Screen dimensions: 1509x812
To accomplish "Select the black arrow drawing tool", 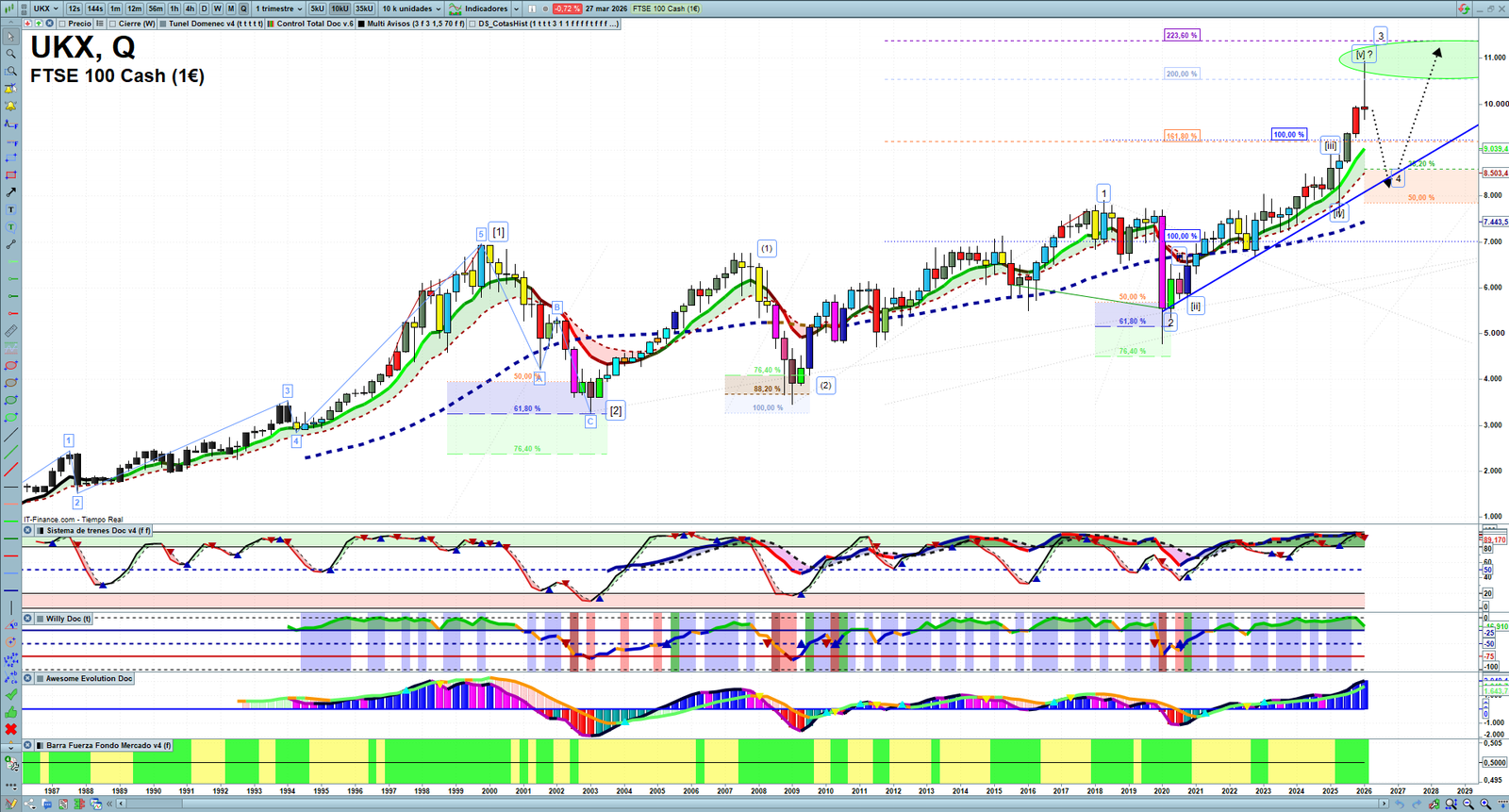I will (x=10, y=192).
